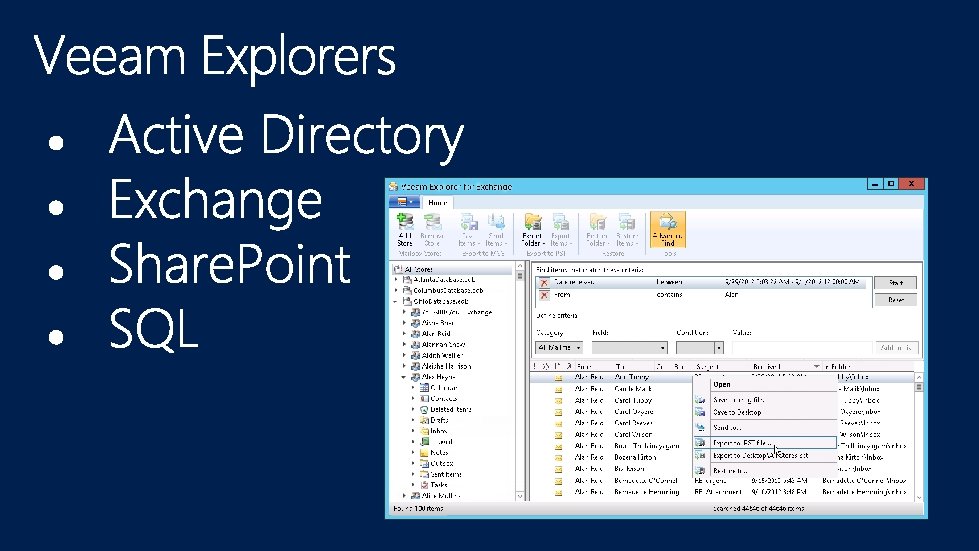Click Save Items under Export to MSG

(x=469, y=230)
